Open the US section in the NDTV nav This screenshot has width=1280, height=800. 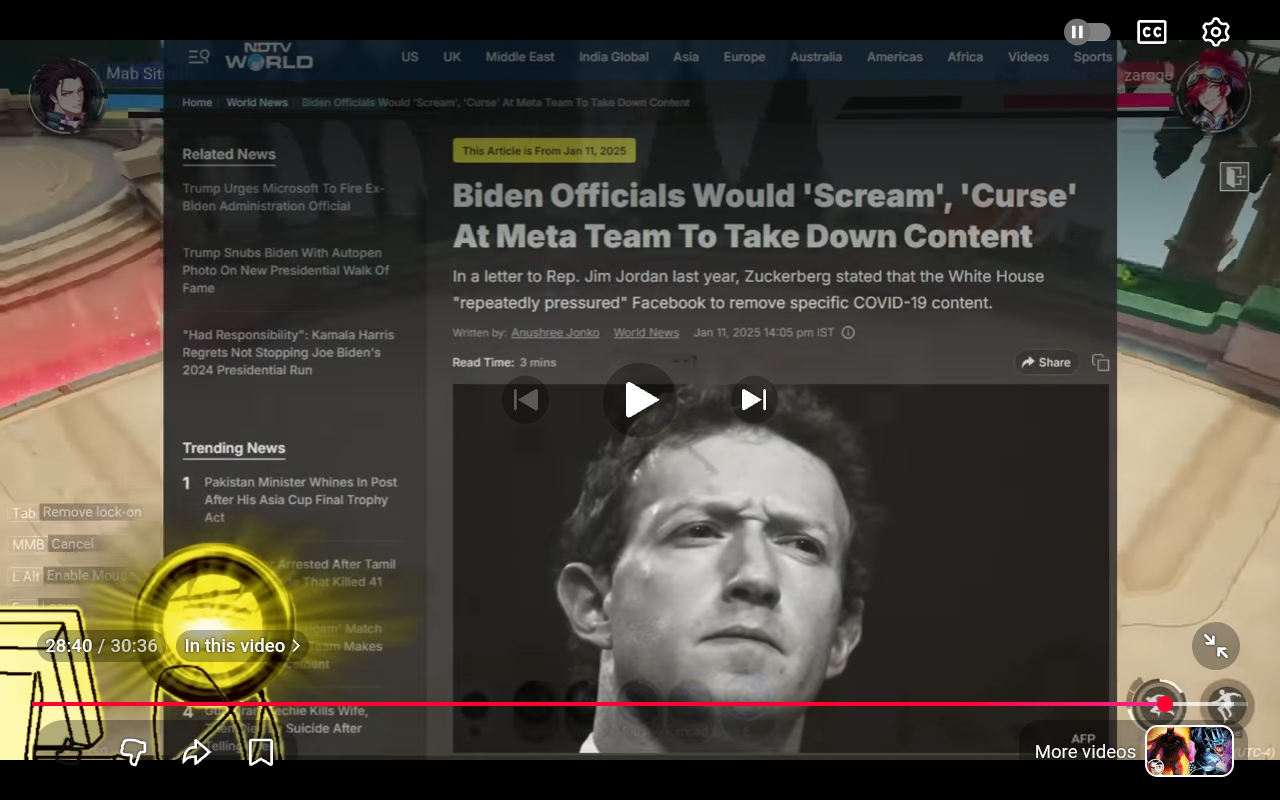pyautogui.click(x=410, y=57)
